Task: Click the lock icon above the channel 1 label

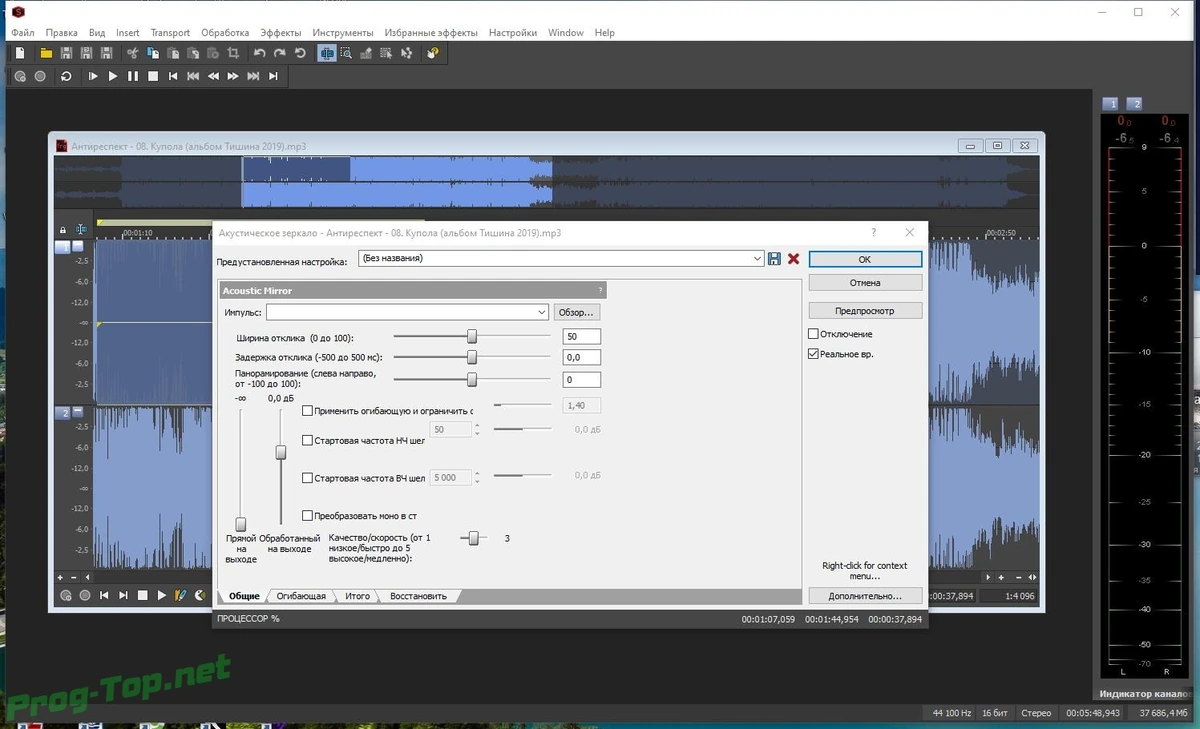Action: [62, 230]
